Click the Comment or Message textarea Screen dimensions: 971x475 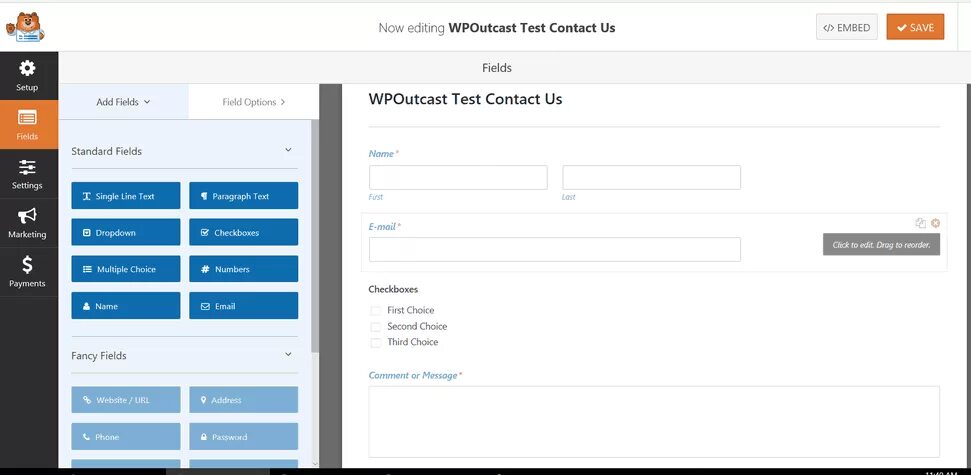[654, 422]
